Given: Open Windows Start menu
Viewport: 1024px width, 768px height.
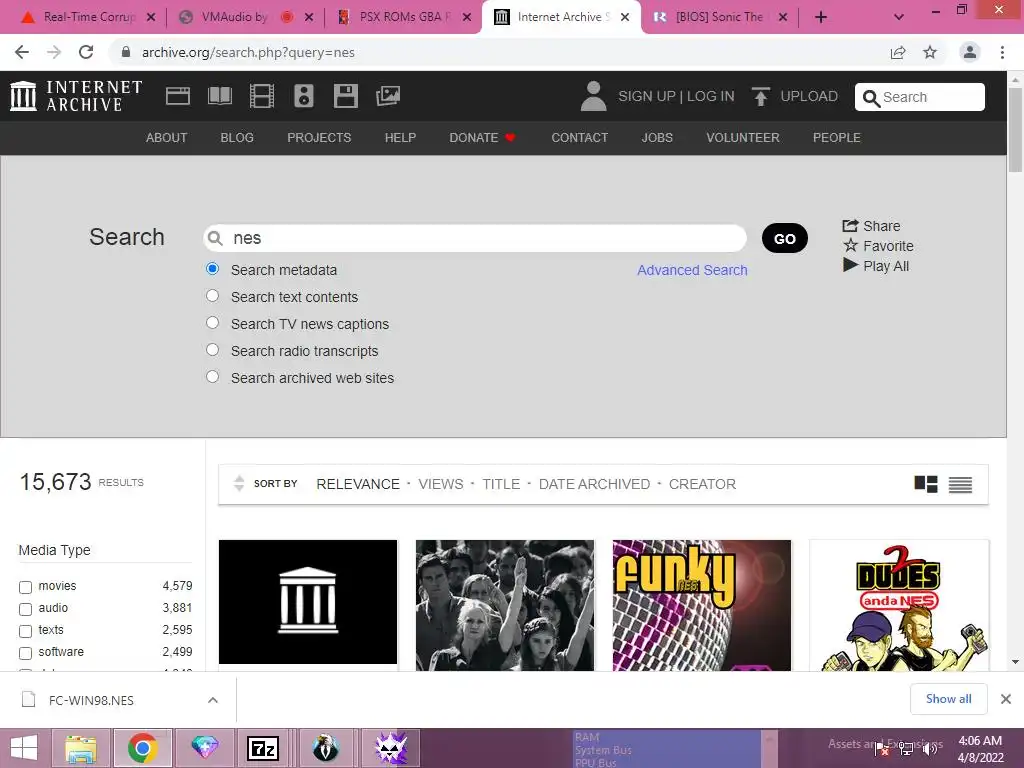Looking at the screenshot, I should point(24,748).
